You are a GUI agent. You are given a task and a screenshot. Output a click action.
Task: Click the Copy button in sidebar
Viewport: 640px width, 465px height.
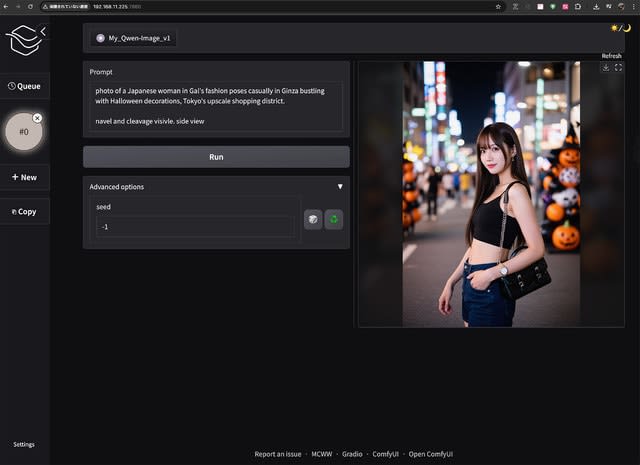(24, 211)
